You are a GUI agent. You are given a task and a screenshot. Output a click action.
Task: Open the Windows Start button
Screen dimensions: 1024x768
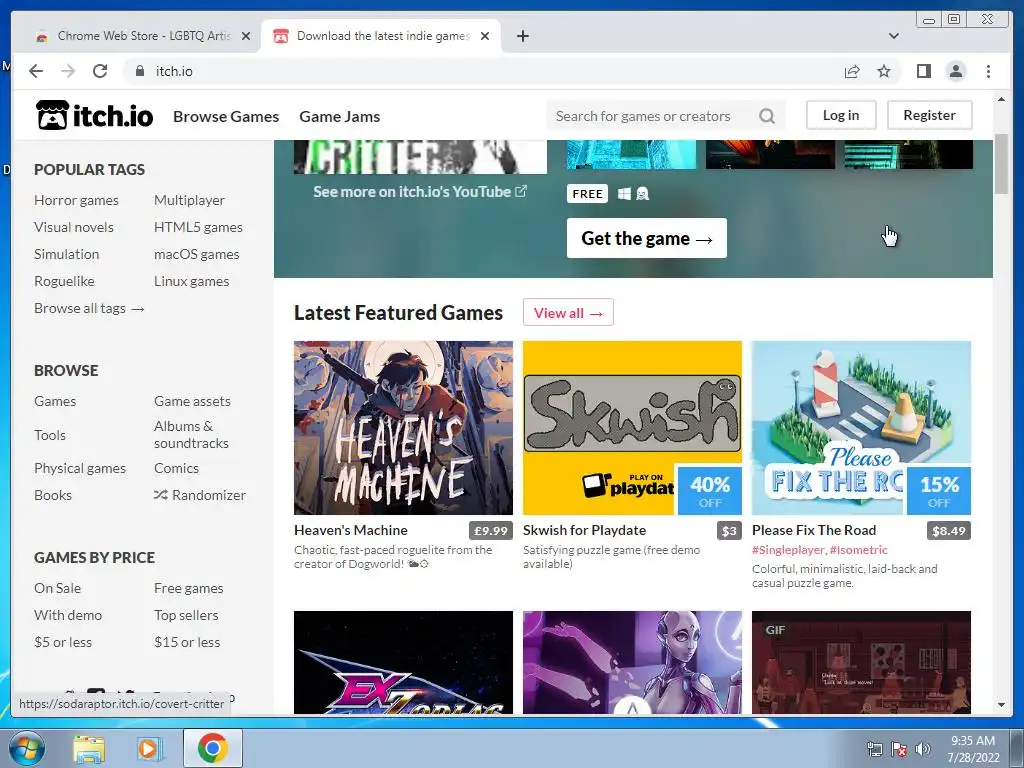pos(27,748)
